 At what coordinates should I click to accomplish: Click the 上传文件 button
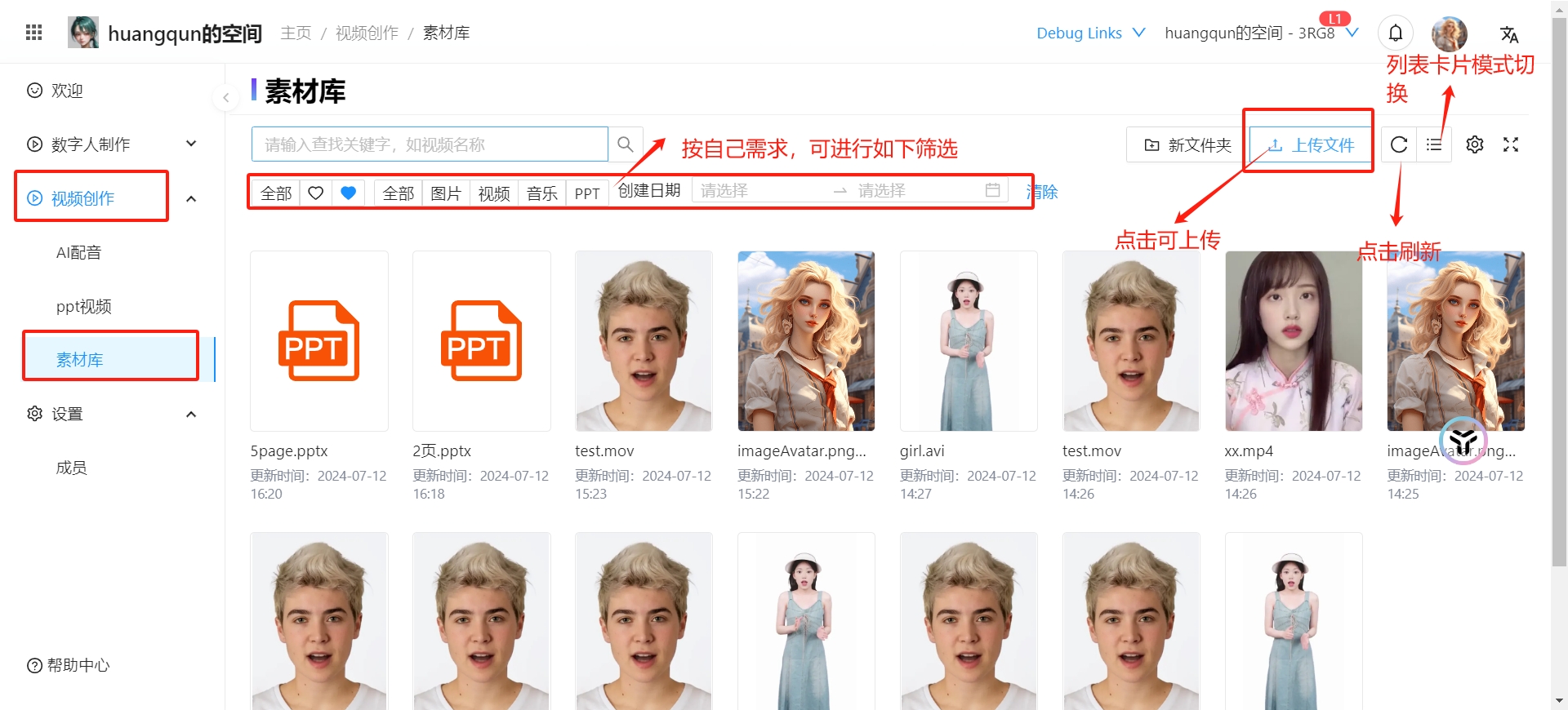1311,144
